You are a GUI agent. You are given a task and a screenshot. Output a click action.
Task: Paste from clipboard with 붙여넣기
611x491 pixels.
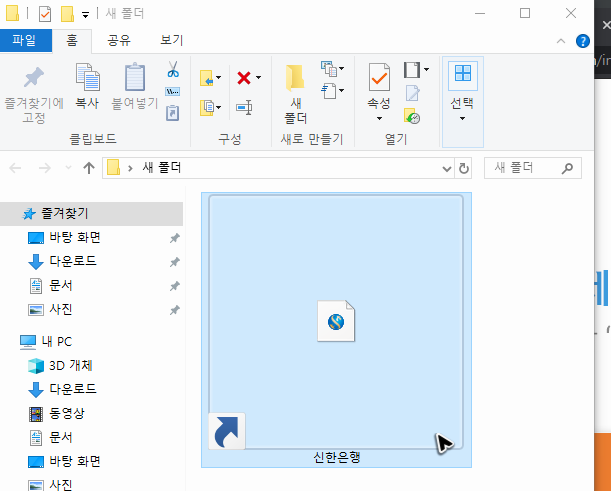[x=135, y=87]
